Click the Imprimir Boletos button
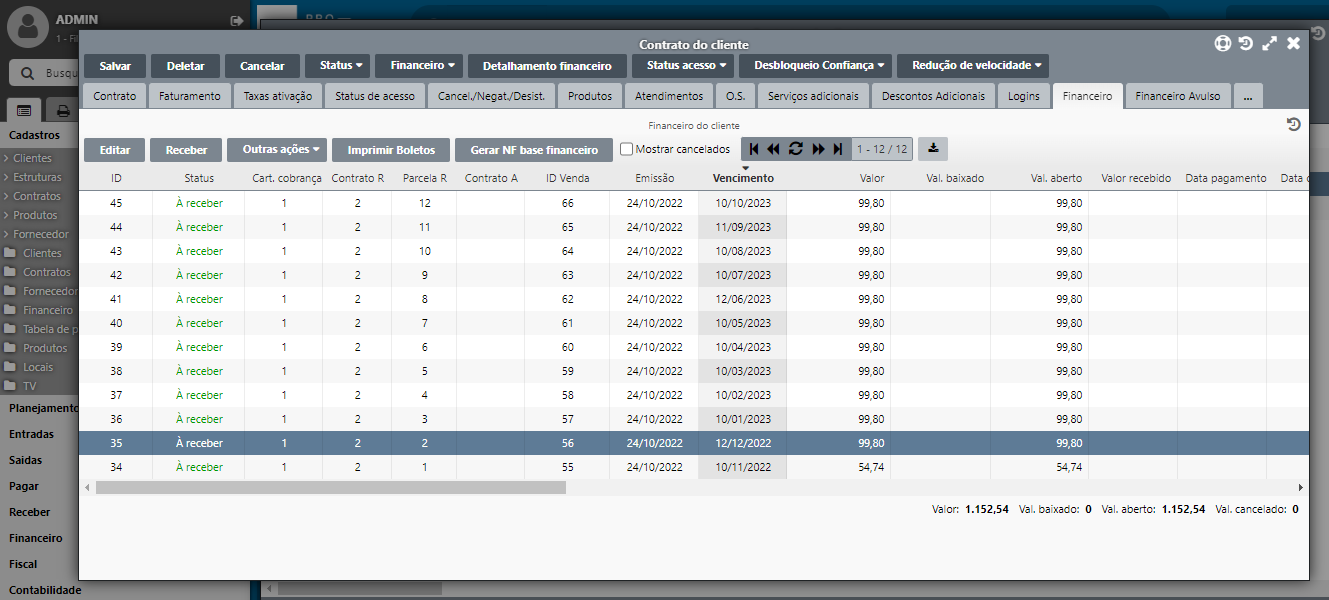Image resolution: width=1329 pixels, height=600 pixels. coord(391,150)
